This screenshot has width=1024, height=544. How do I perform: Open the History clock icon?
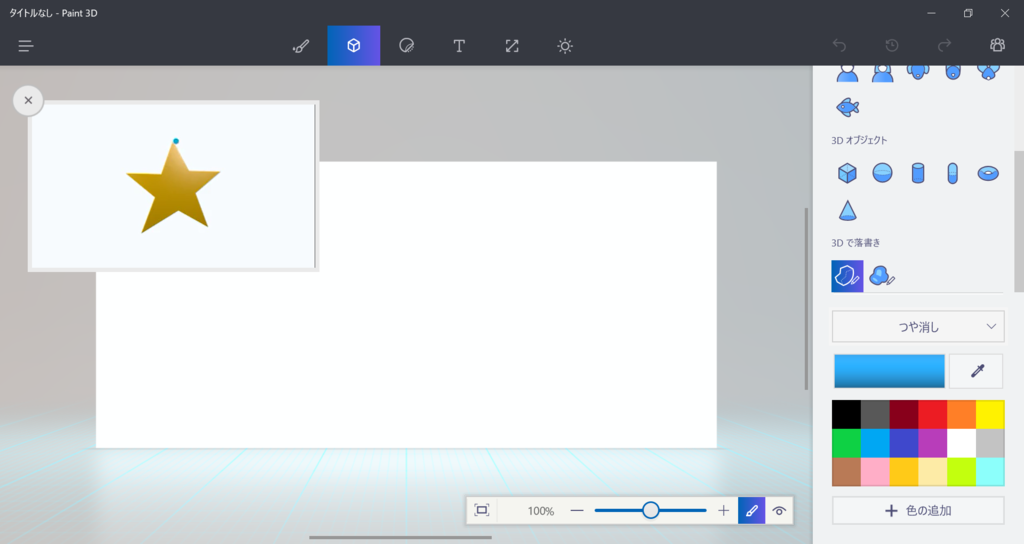[891, 46]
